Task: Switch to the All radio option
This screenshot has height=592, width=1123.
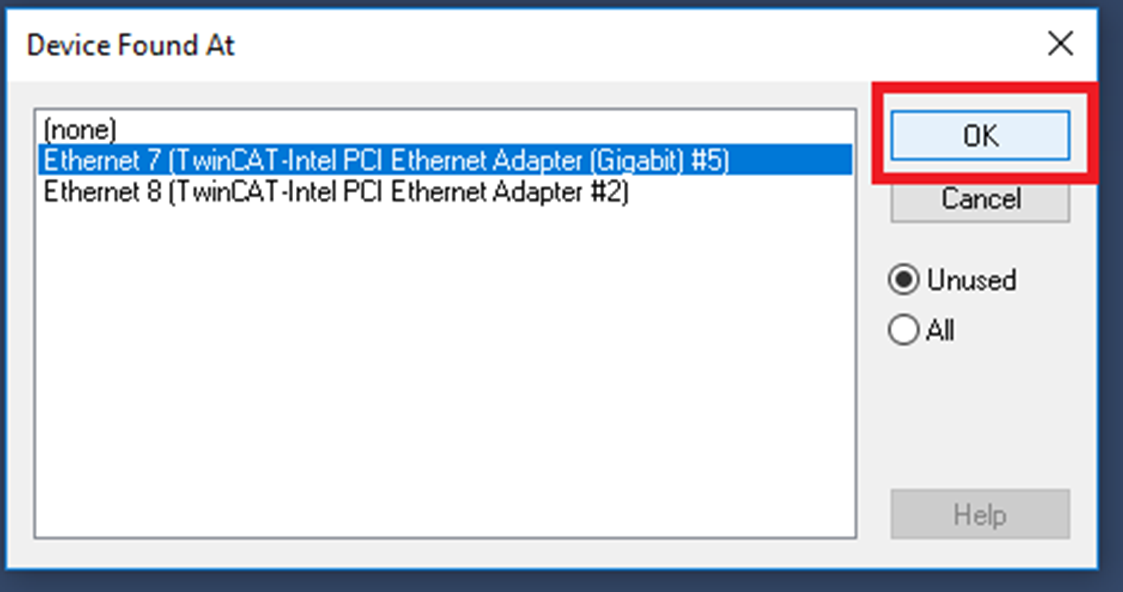Action: pyautogui.click(x=904, y=331)
